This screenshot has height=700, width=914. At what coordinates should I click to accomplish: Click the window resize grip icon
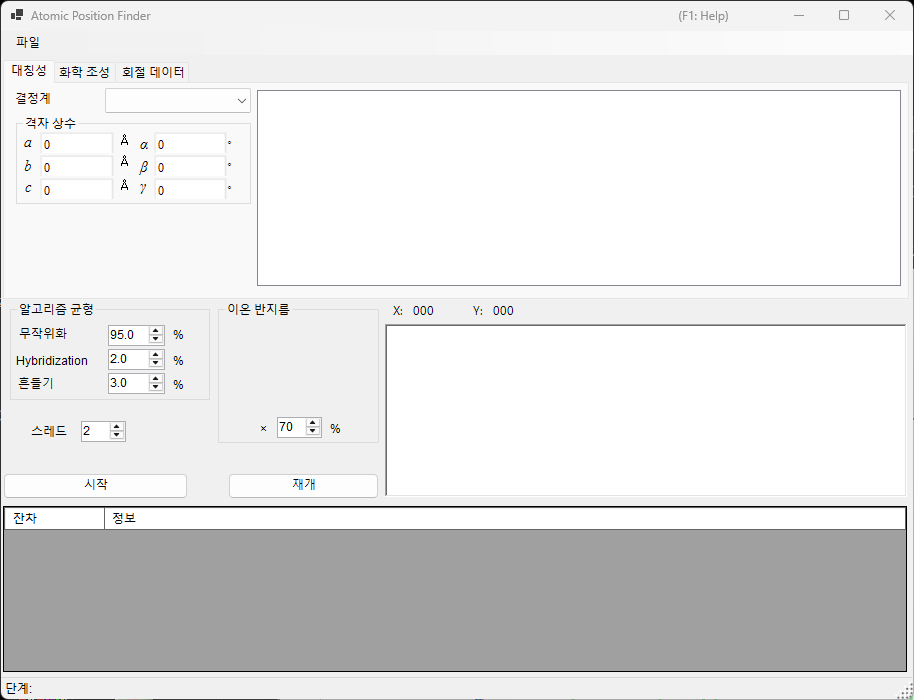[906, 690]
